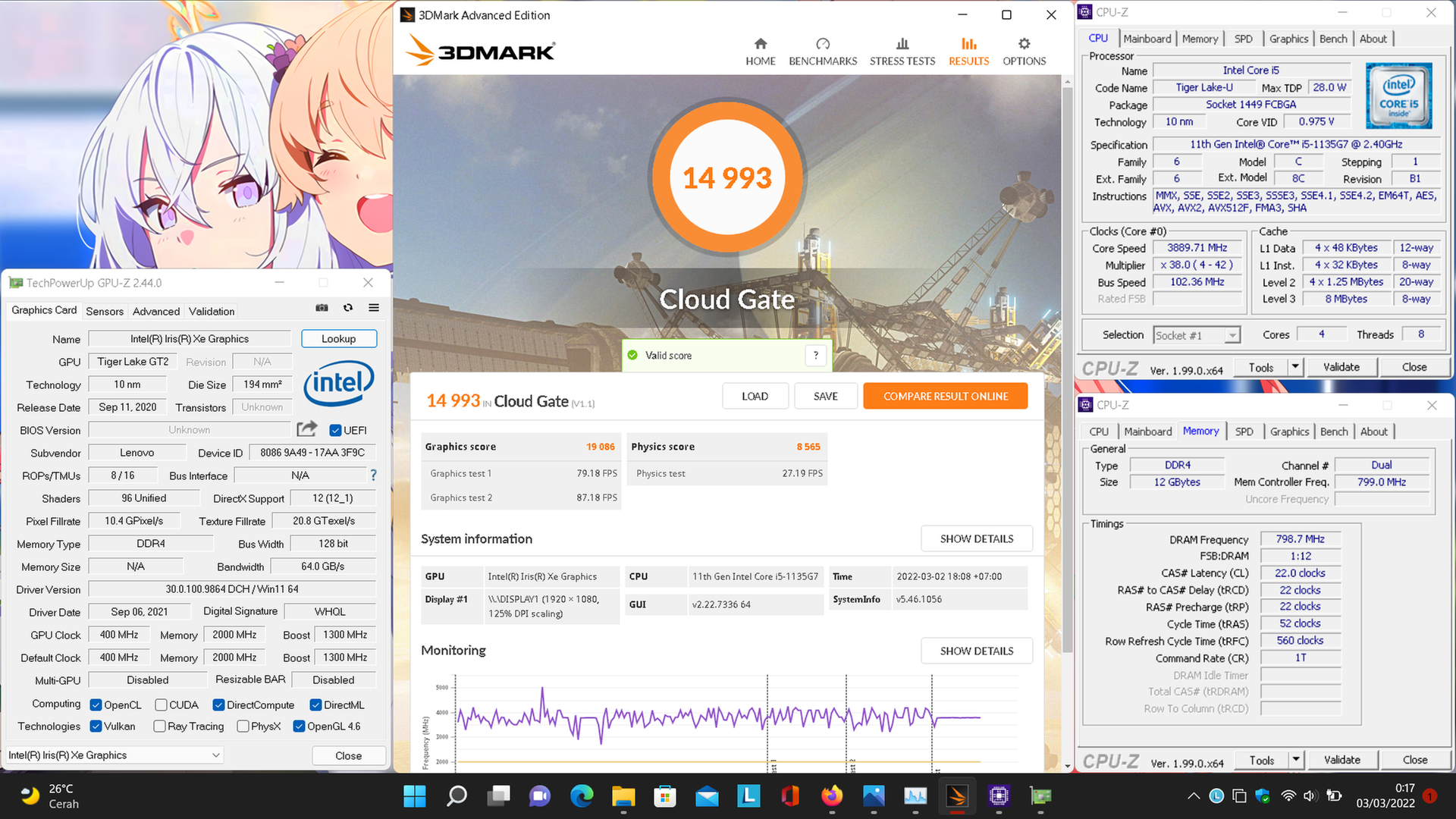Screen dimensions: 1456x819
Task: Switch to SPD tab in upper CPU-Z
Action: click(x=1243, y=39)
